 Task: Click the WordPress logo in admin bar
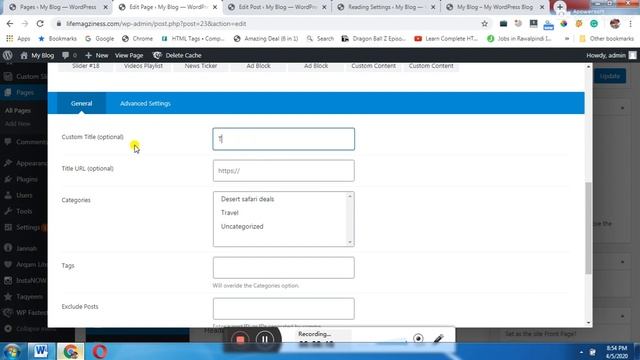(x=8, y=55)
